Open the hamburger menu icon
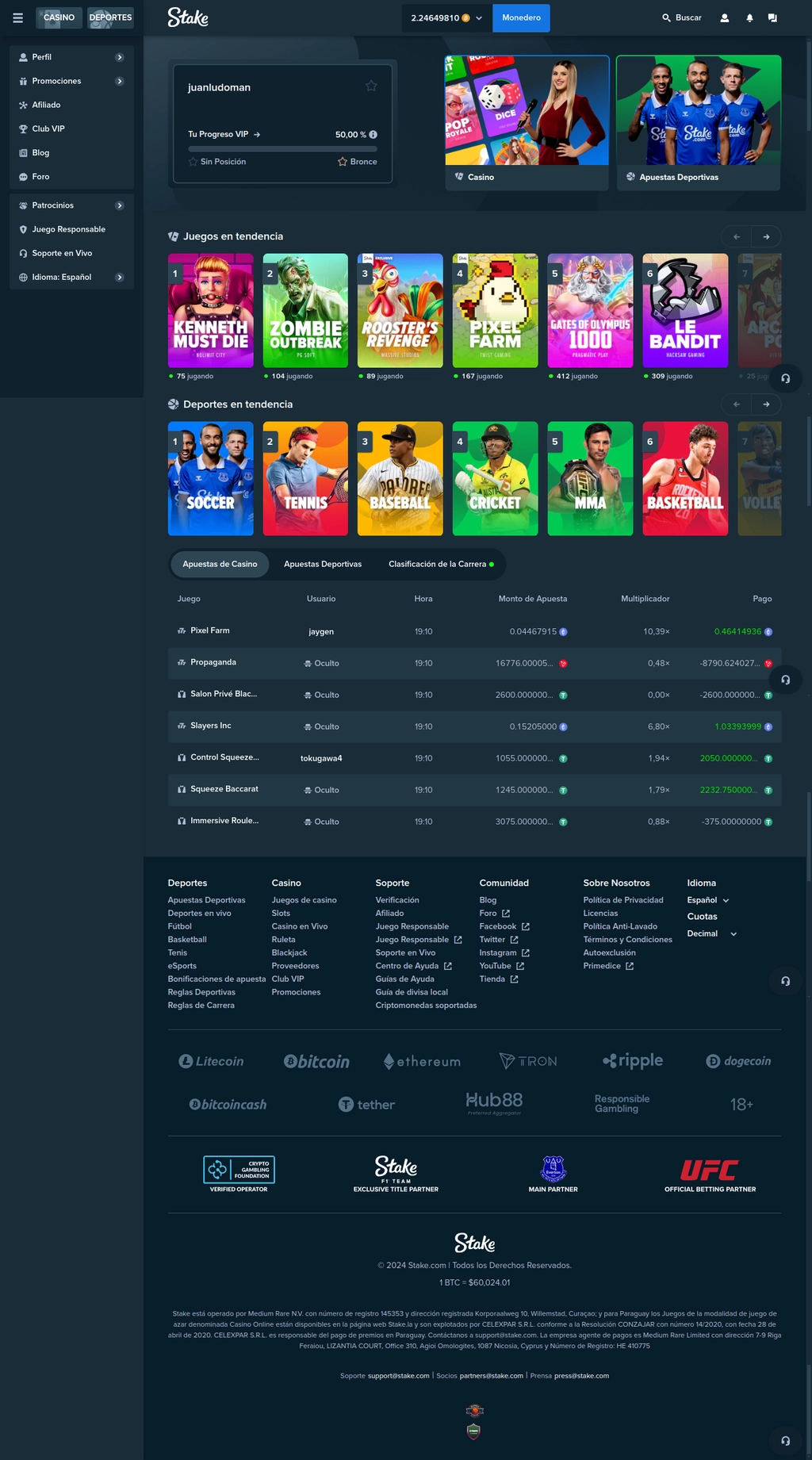 coord(17,17)
